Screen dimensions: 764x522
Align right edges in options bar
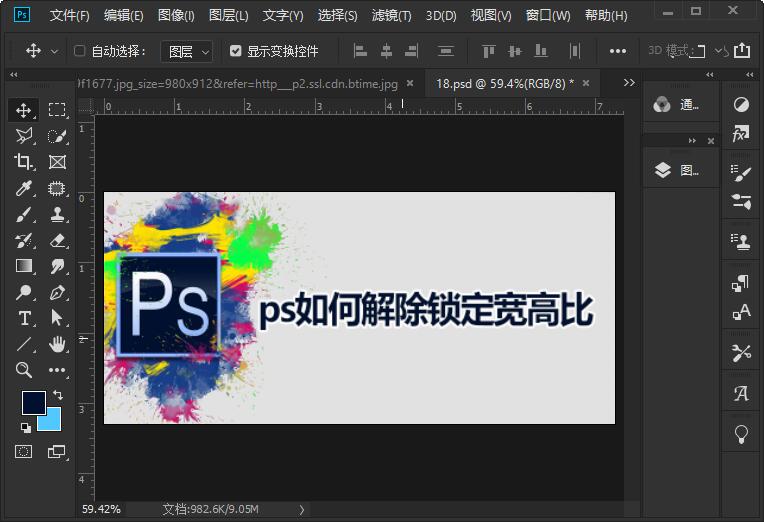tap(412, 51)
